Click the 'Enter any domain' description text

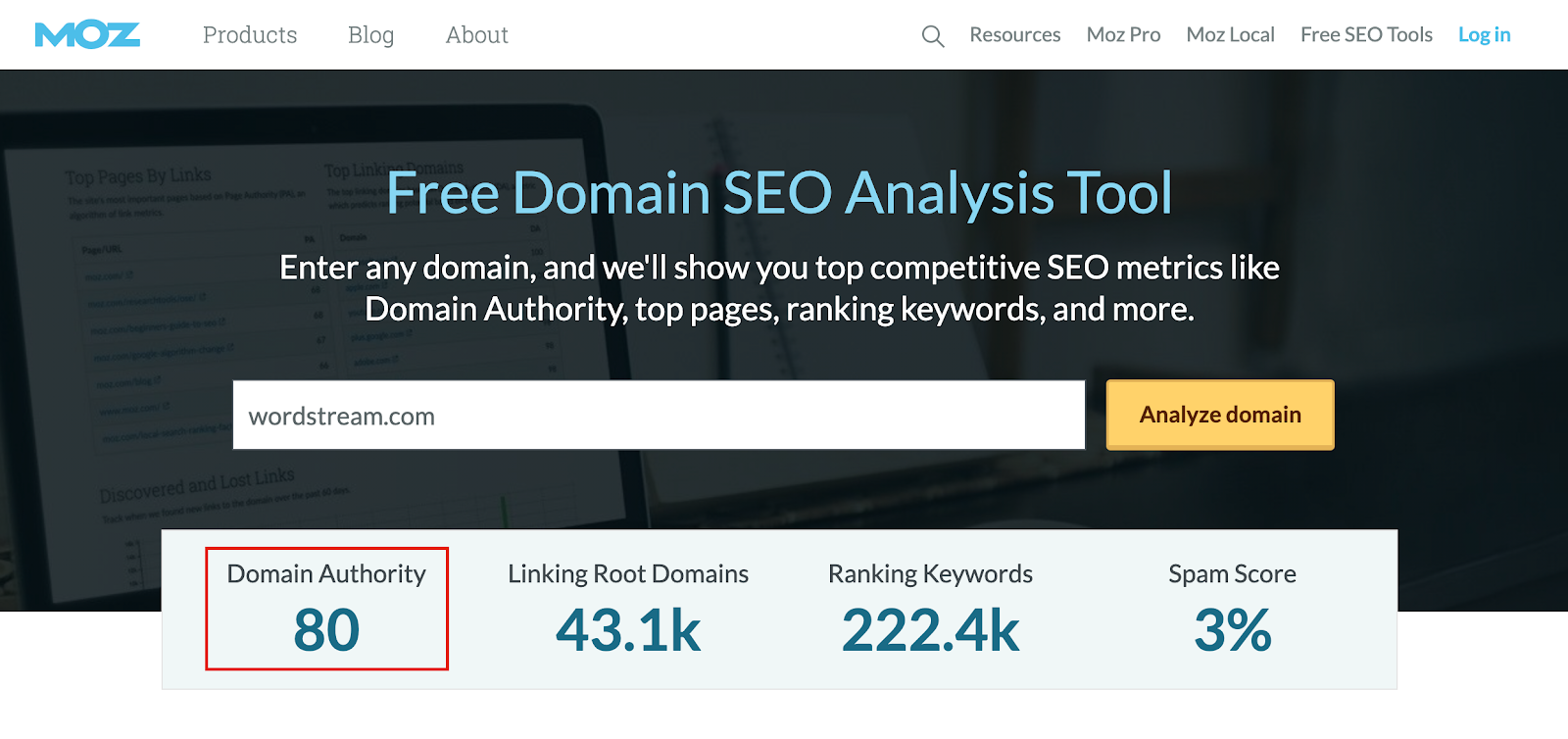(779, 288)
